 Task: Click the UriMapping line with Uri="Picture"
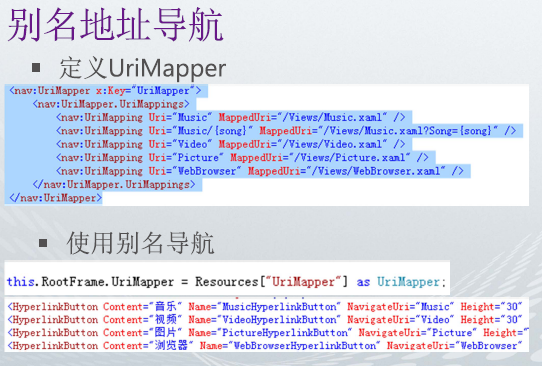(x=242, y=158)
